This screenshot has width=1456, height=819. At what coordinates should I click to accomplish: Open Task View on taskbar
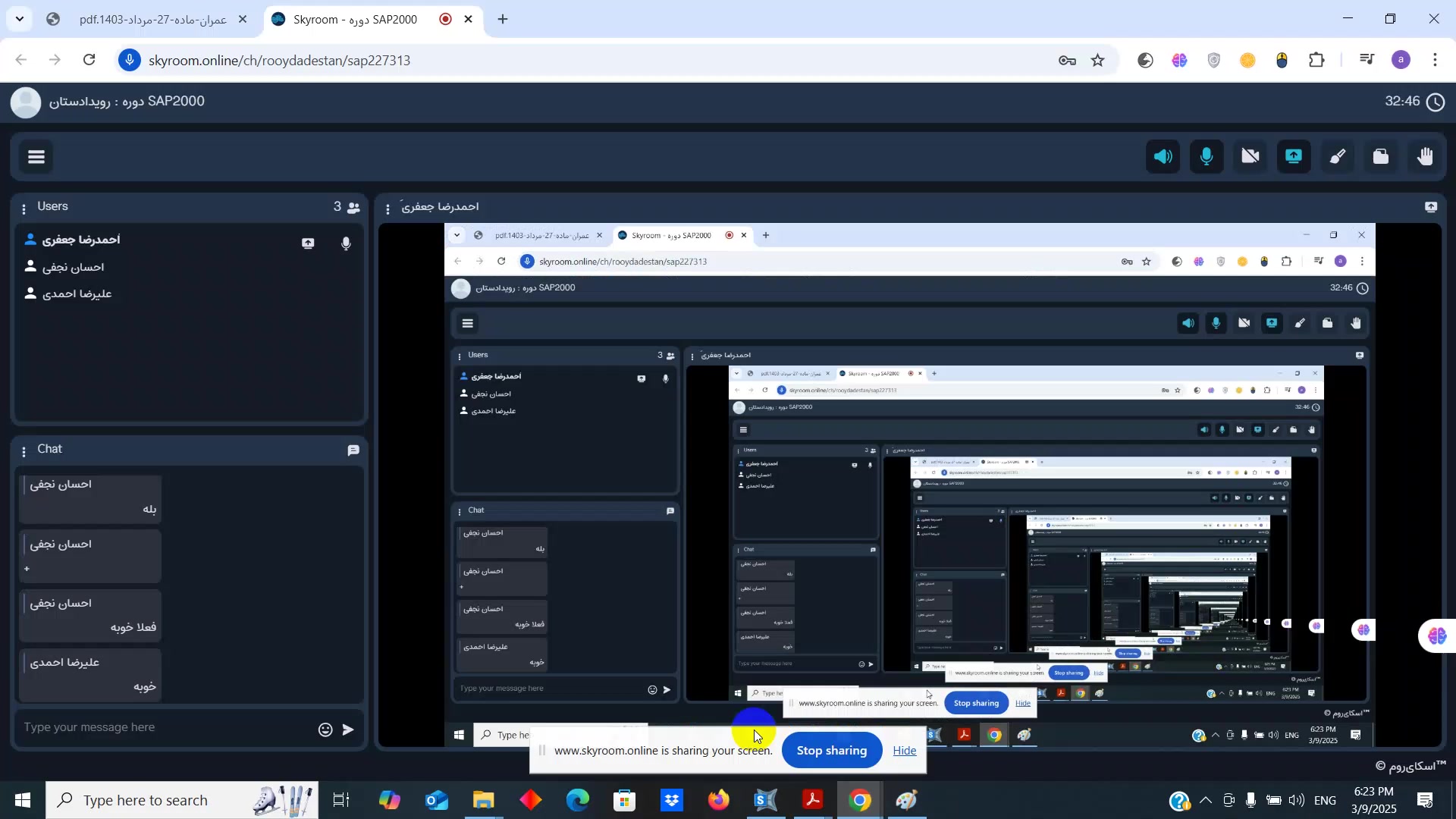341,800
